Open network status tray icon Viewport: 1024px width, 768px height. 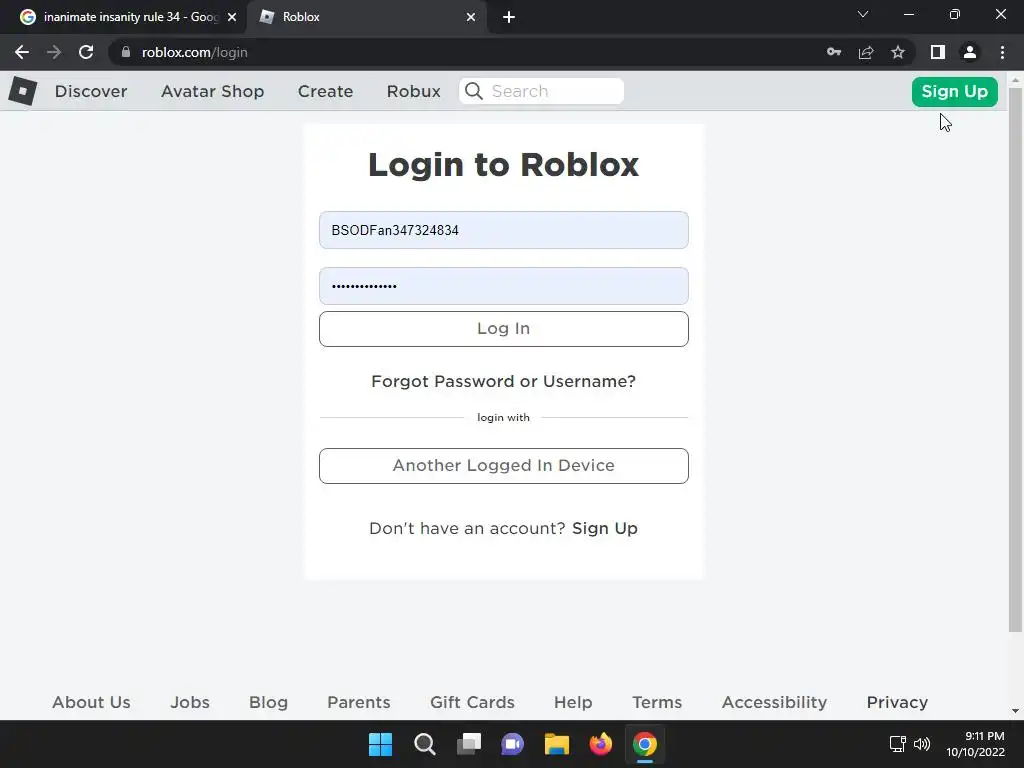(x=897, y=744)
